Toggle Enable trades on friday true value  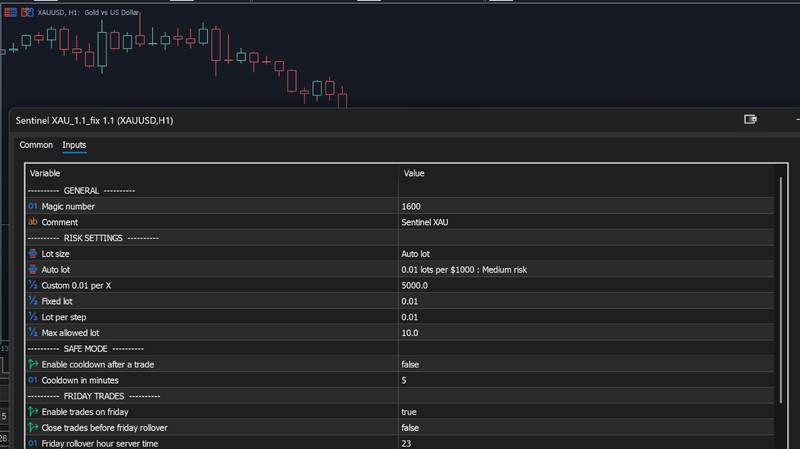586,412
